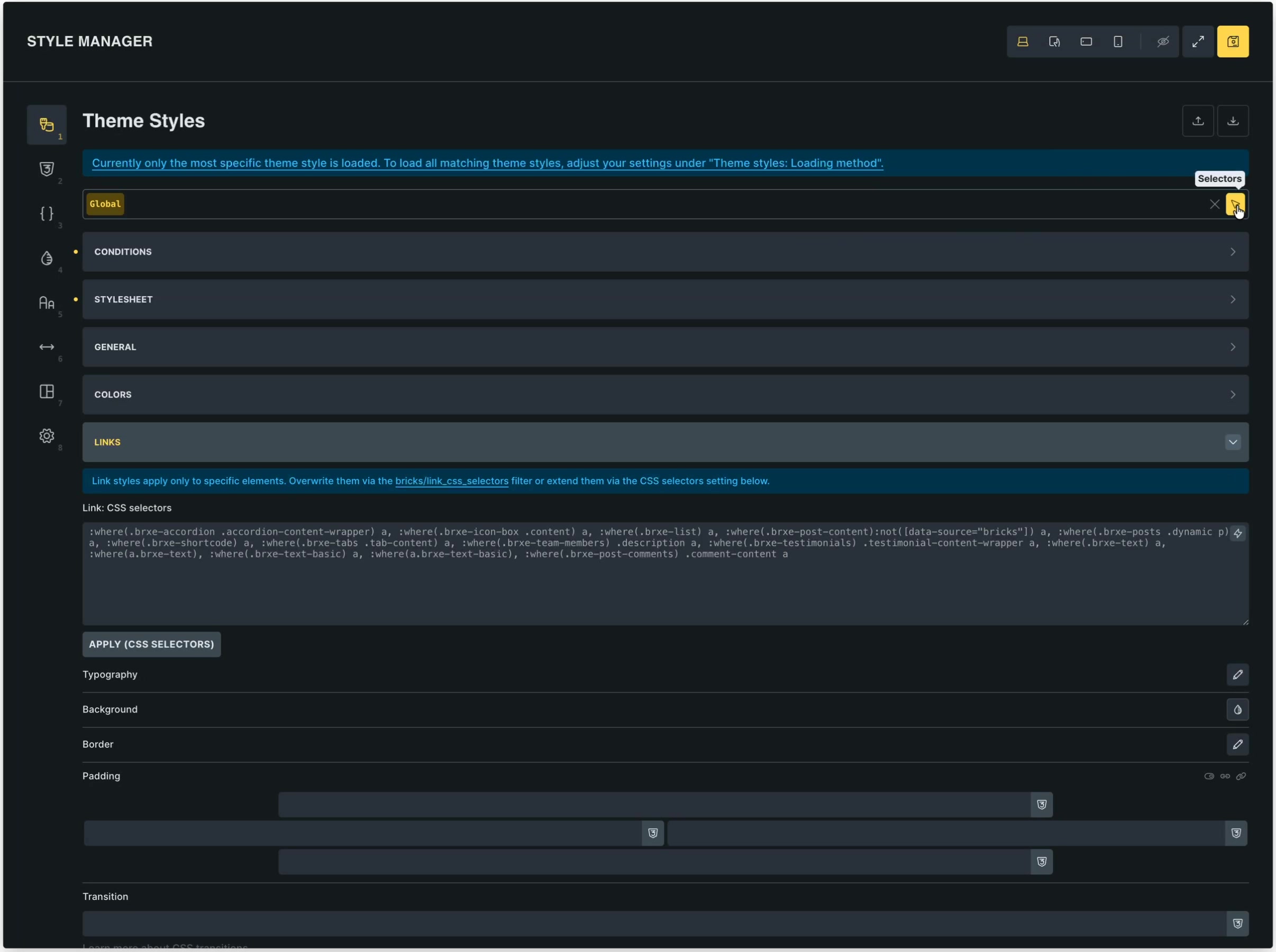
Task: Click the yellow Selectors cursor button
Action: (x=1236, y=204)
